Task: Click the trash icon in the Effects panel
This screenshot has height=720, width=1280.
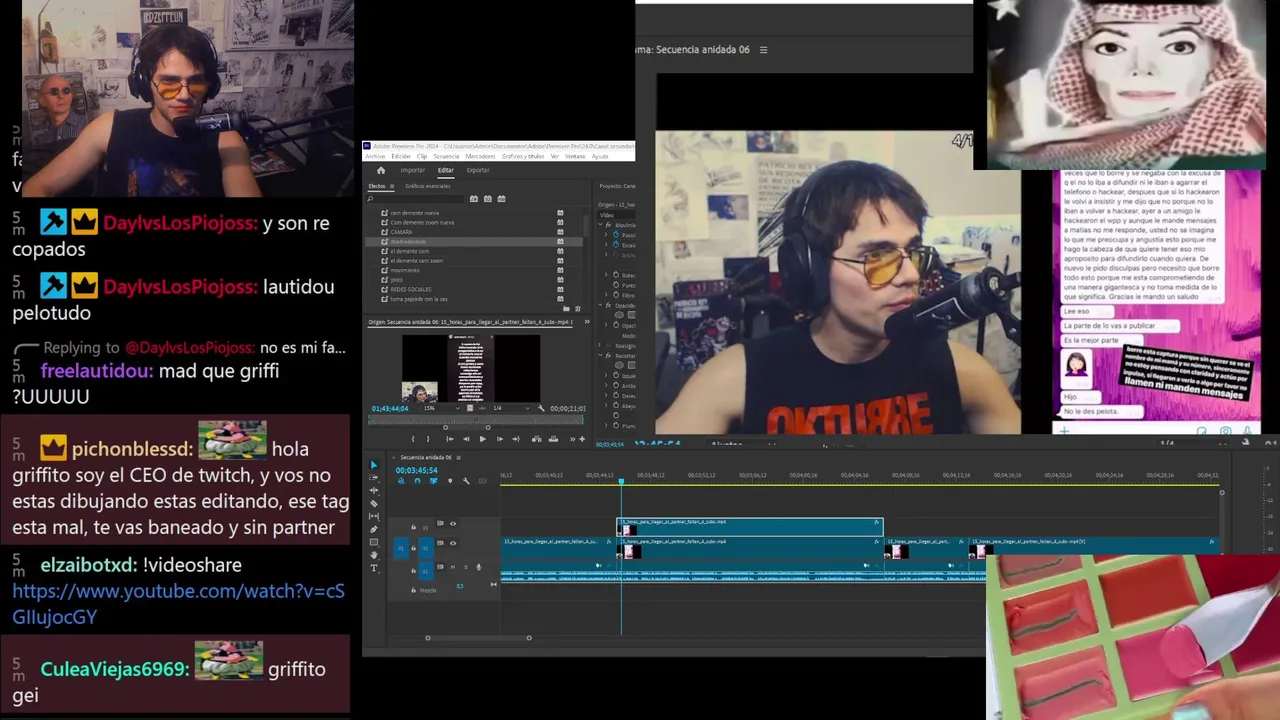Action: click(x=578, y=308)
